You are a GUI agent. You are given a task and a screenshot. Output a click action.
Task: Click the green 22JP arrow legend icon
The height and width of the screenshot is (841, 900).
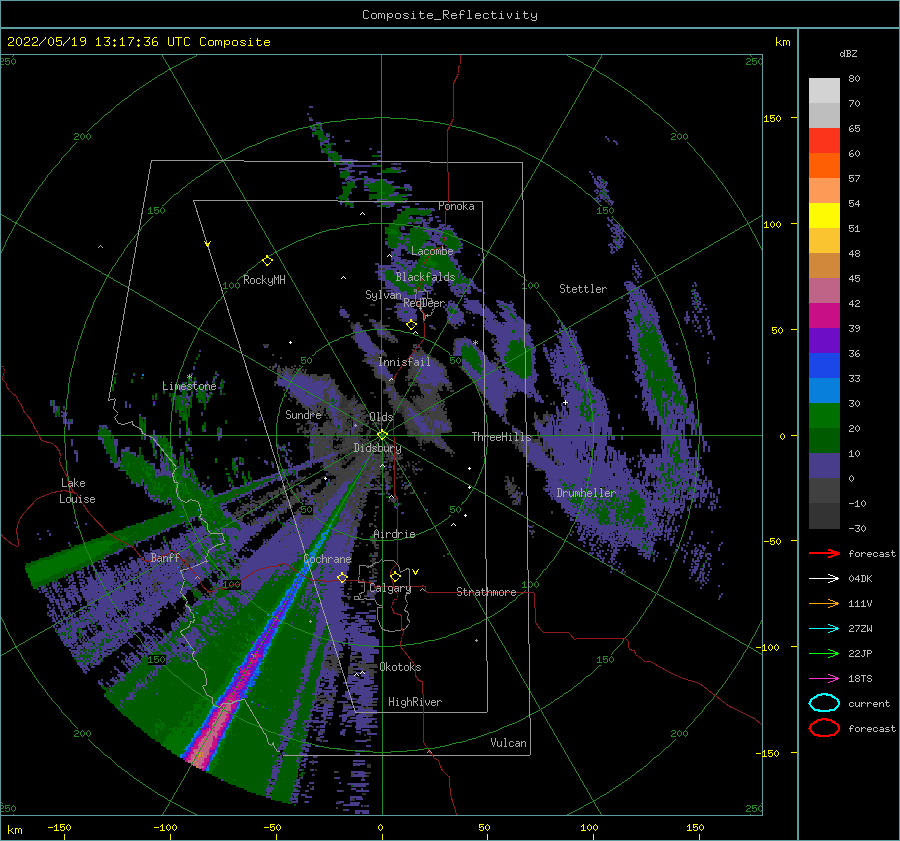coord(824,653)
